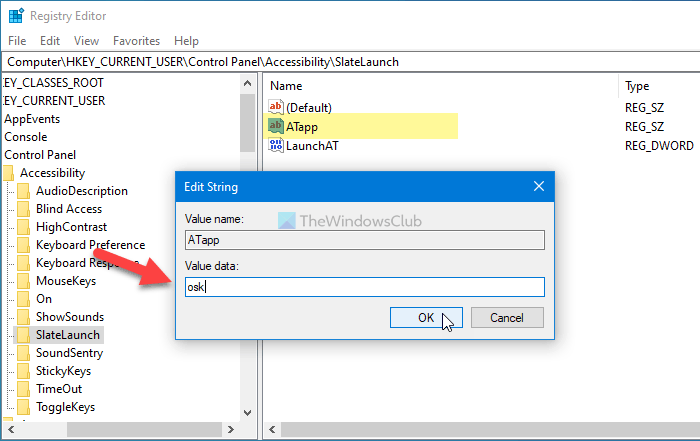Click the tree pane horizontal scrollbar thumb
This screenshot has height=441, width=700.
tap(144, 429)
